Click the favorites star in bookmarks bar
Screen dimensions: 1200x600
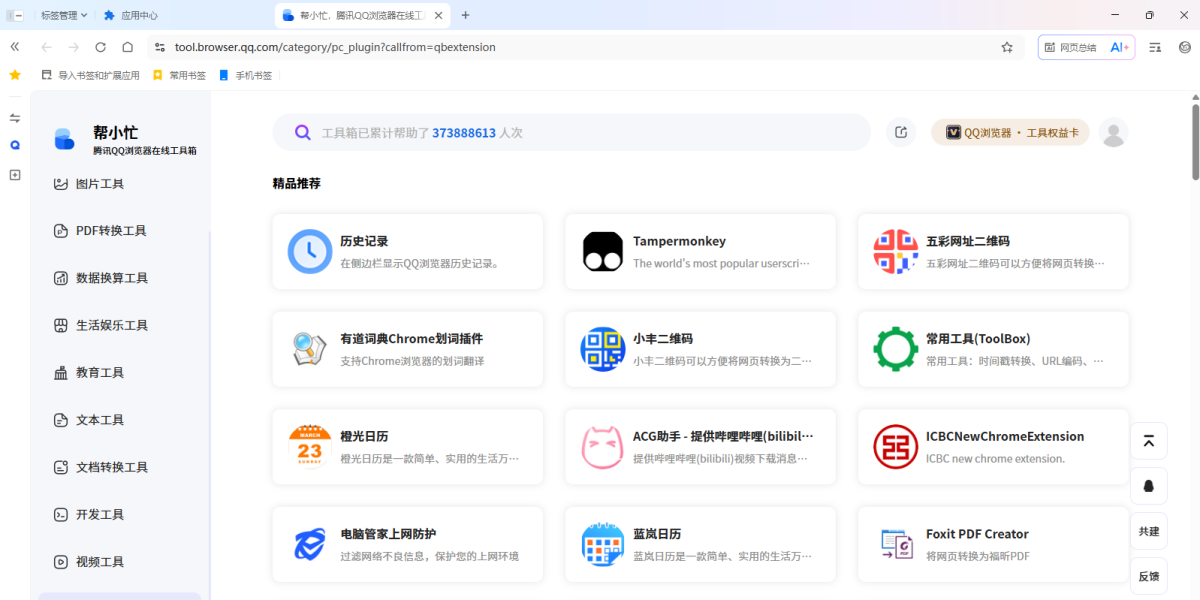15,75
